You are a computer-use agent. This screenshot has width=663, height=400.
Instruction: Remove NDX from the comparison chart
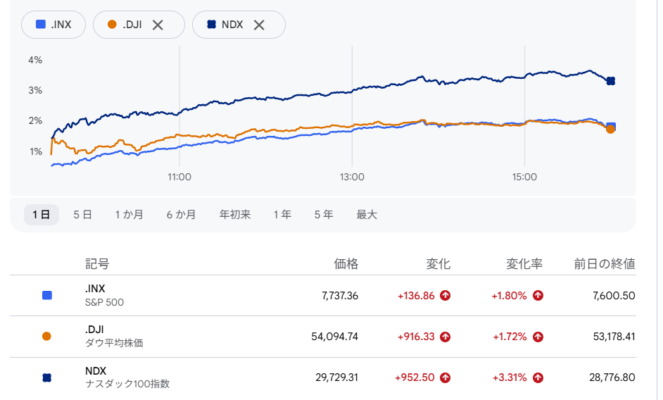[x=259, y=25]
